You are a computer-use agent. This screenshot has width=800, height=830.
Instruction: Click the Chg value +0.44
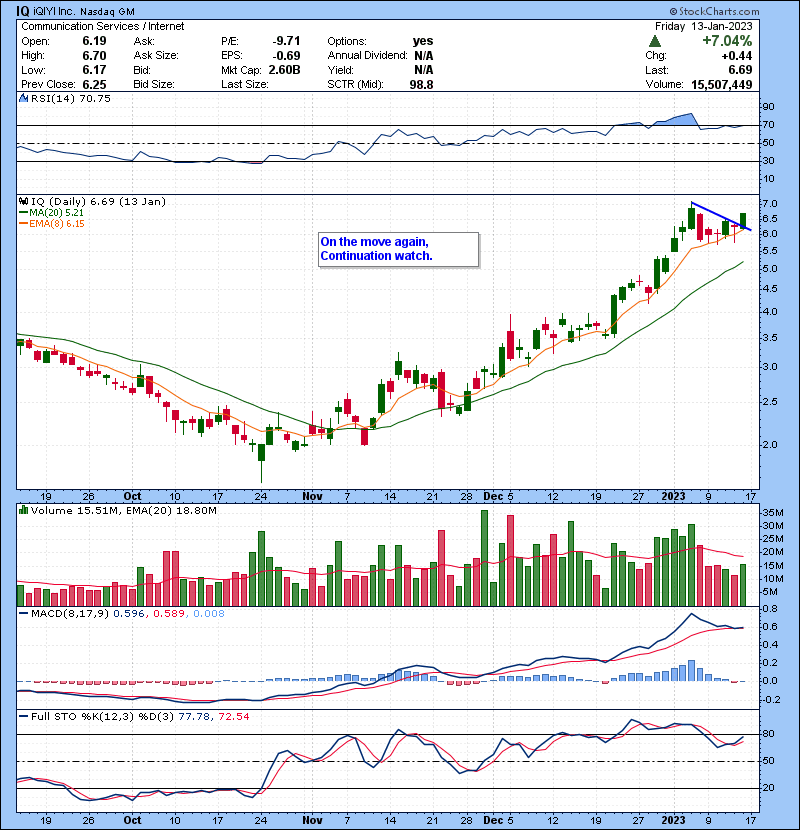[736, 56]
